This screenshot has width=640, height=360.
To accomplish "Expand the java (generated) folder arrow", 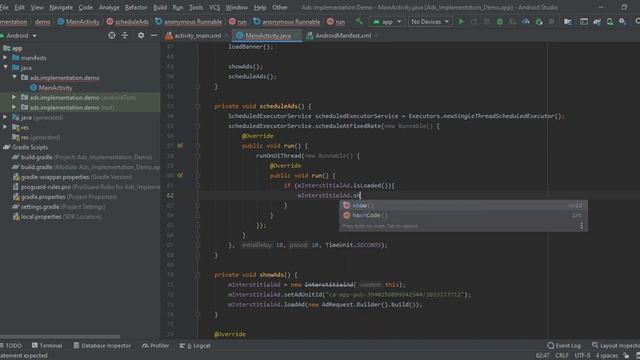I will [5, 118].
